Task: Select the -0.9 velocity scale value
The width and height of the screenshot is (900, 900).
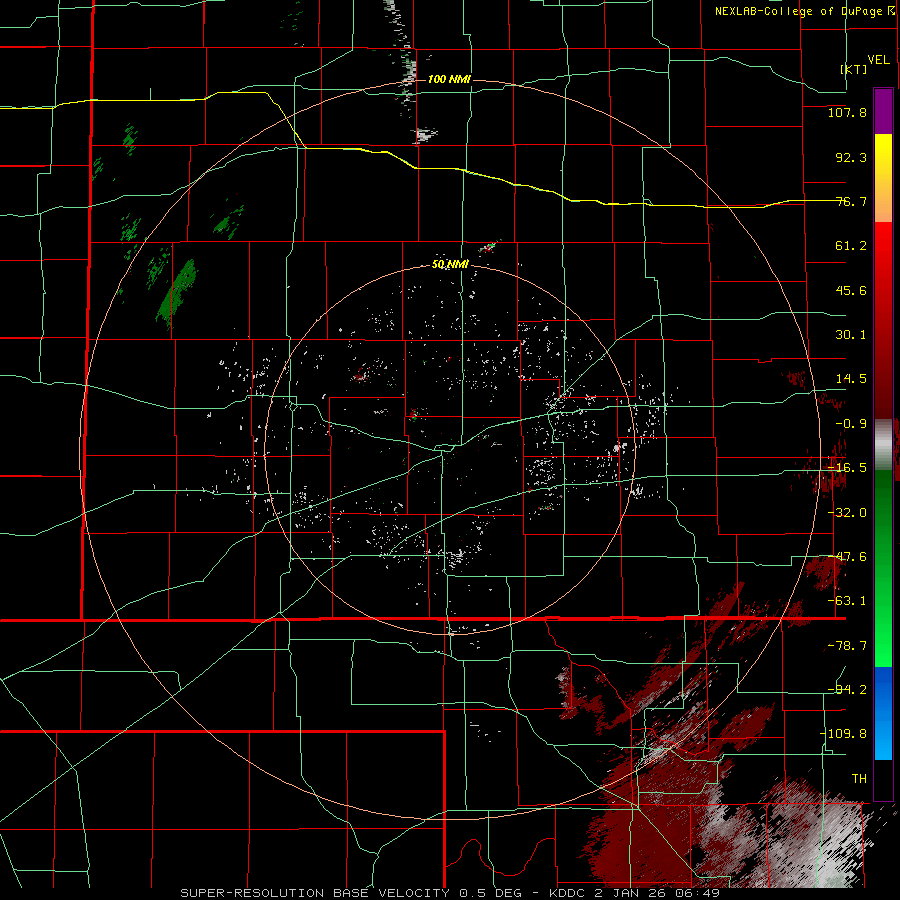Action: tap(851, 424)
